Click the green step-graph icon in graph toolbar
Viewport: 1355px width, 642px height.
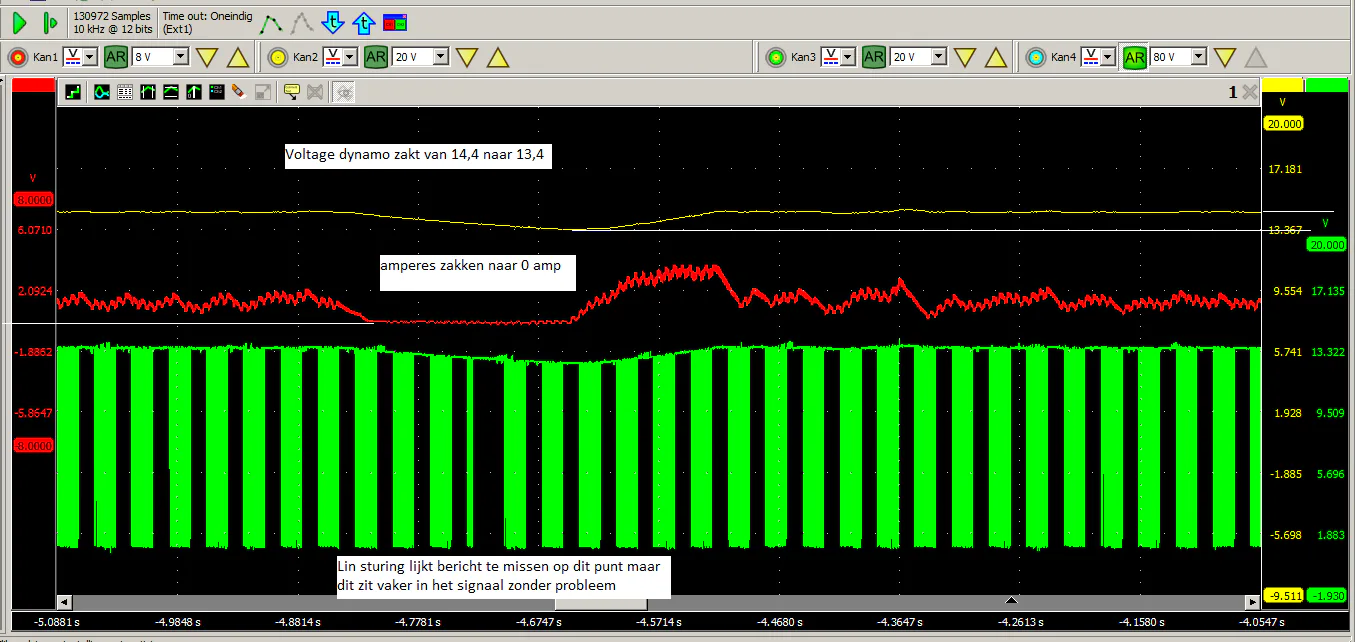[73, 92]
